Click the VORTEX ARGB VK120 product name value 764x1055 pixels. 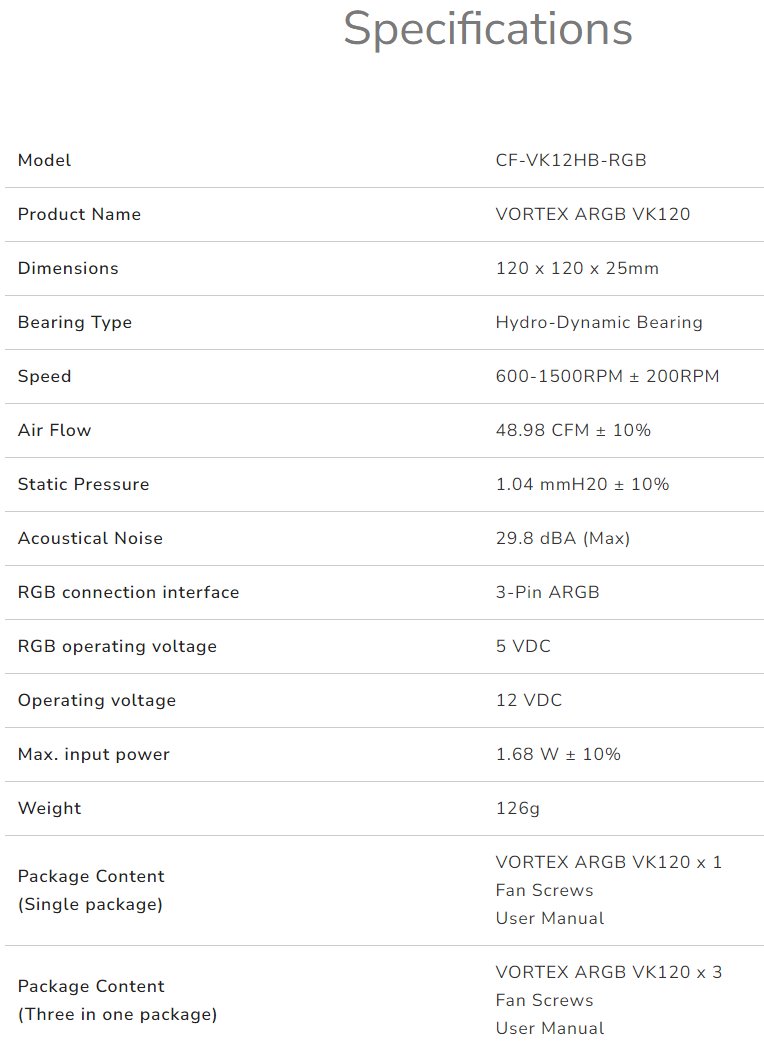[593, 214]
